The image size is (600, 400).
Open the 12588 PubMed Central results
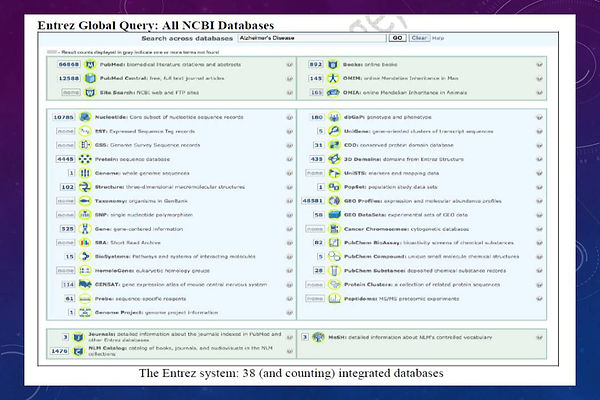tap(69, 78)
